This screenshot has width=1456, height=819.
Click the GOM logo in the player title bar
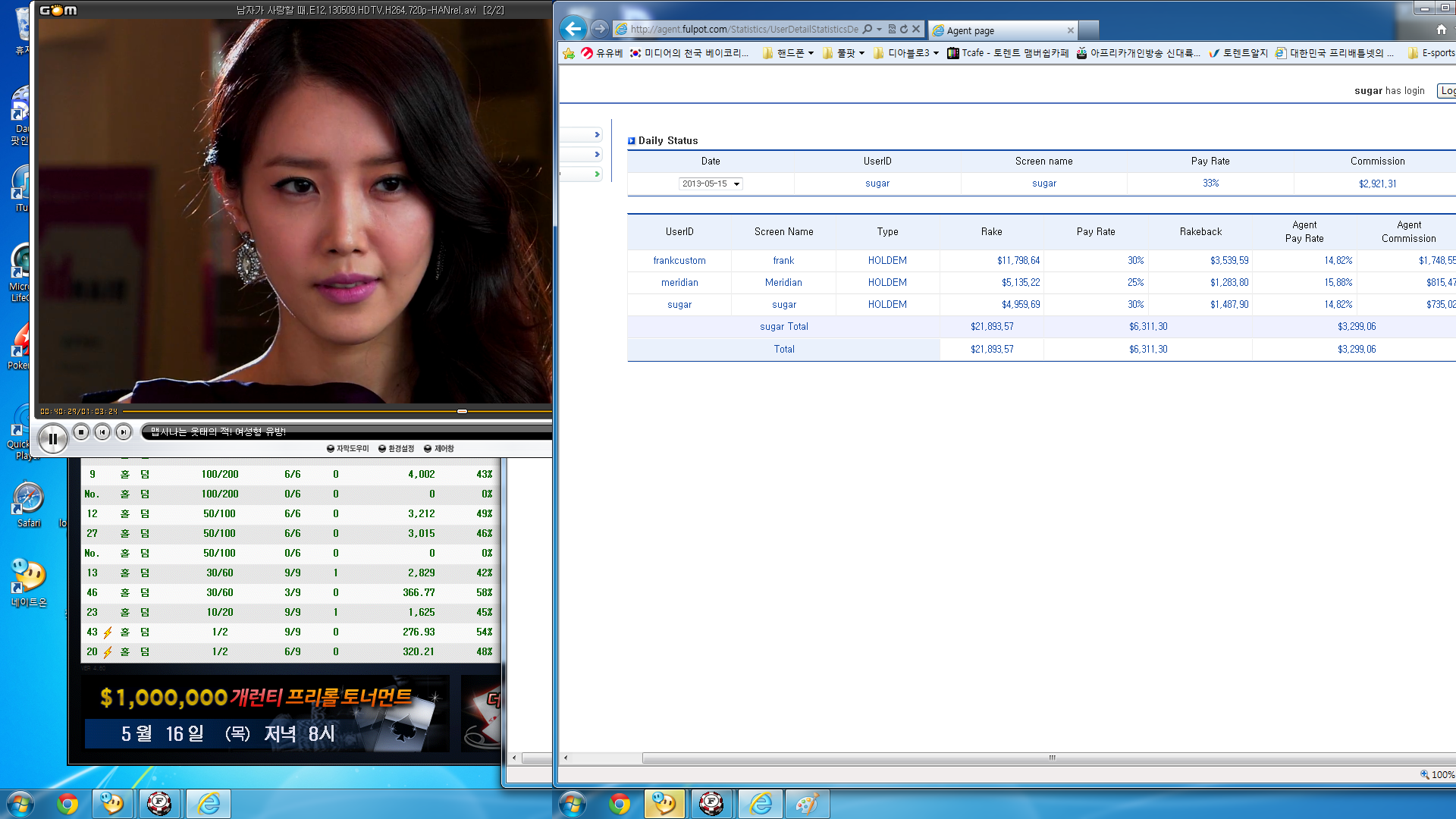tap(58, 10)
